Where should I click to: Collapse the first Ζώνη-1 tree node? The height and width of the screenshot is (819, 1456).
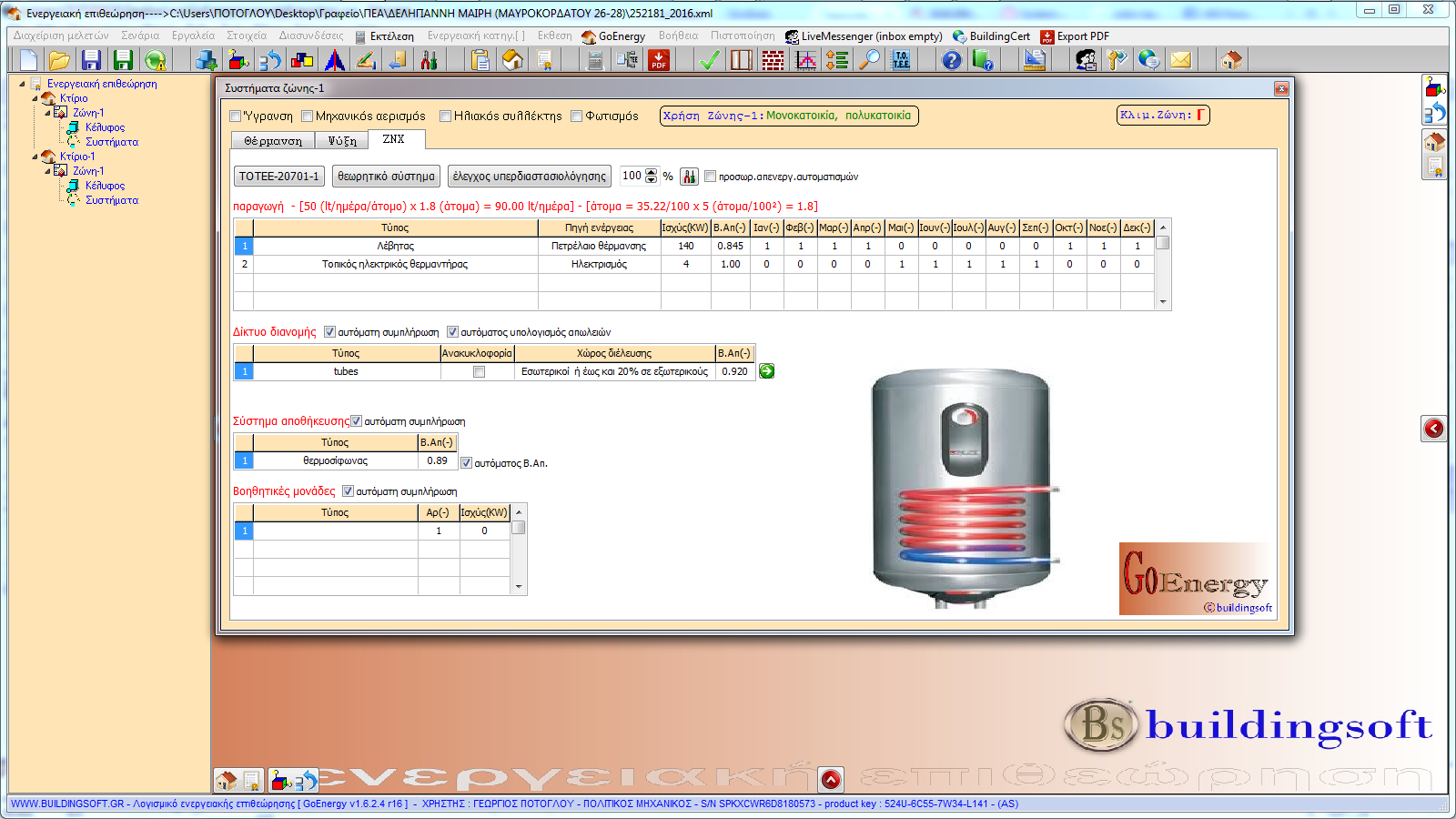(x=48, y=113)
